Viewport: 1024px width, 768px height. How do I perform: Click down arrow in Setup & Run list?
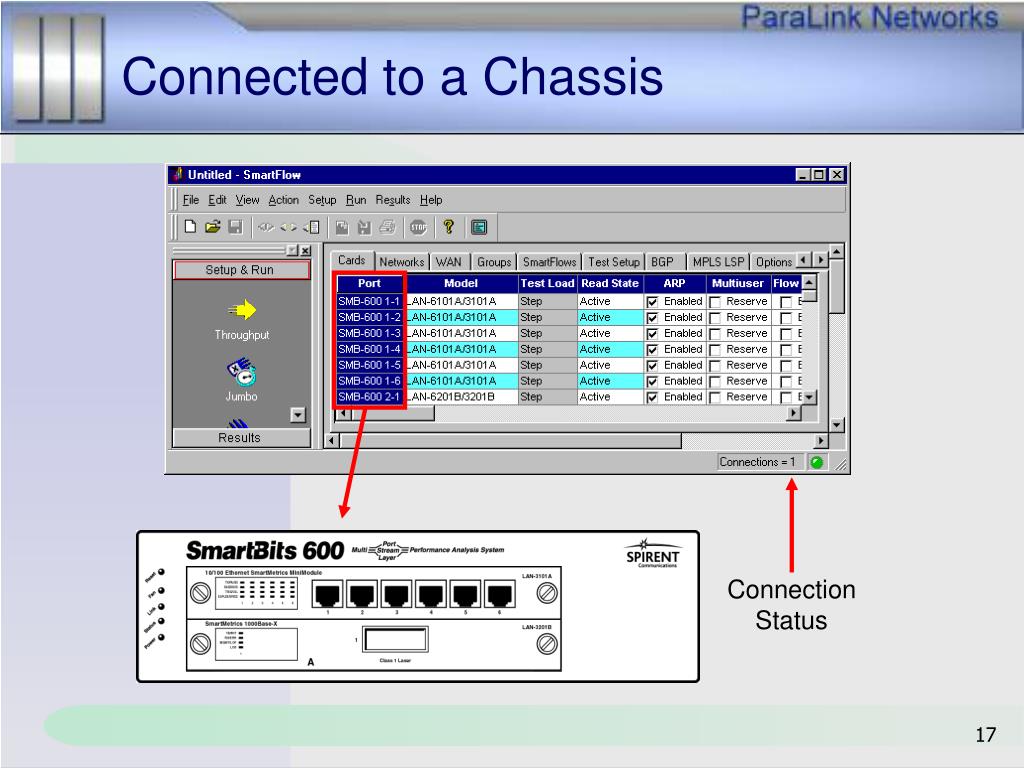(298, 415)
